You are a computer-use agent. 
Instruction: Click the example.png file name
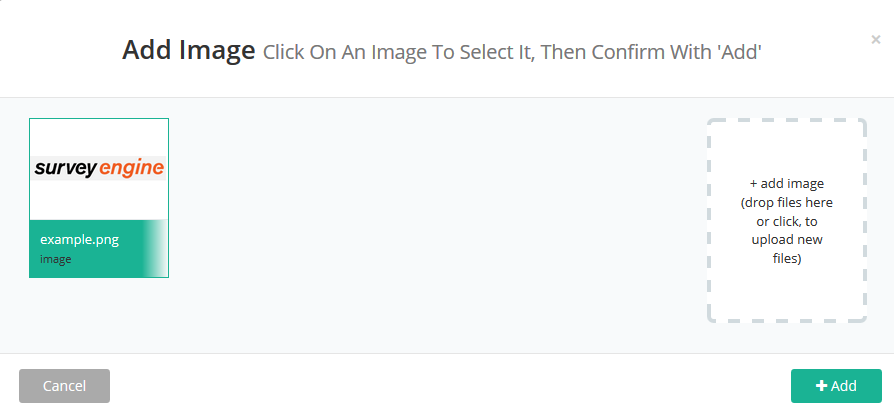tap(74, 240)
